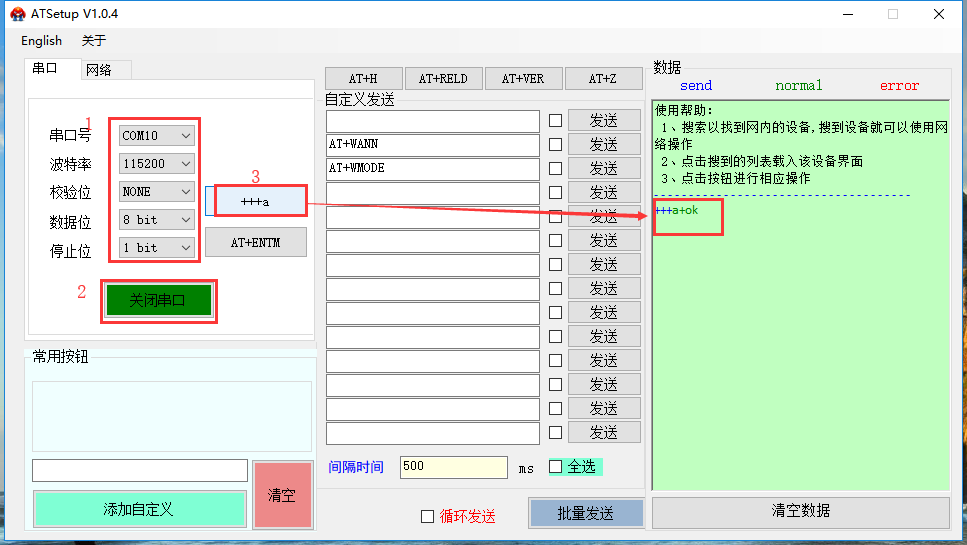Click the green 关闭串口 button
This screenshot has height=545, width=967.
158,300
